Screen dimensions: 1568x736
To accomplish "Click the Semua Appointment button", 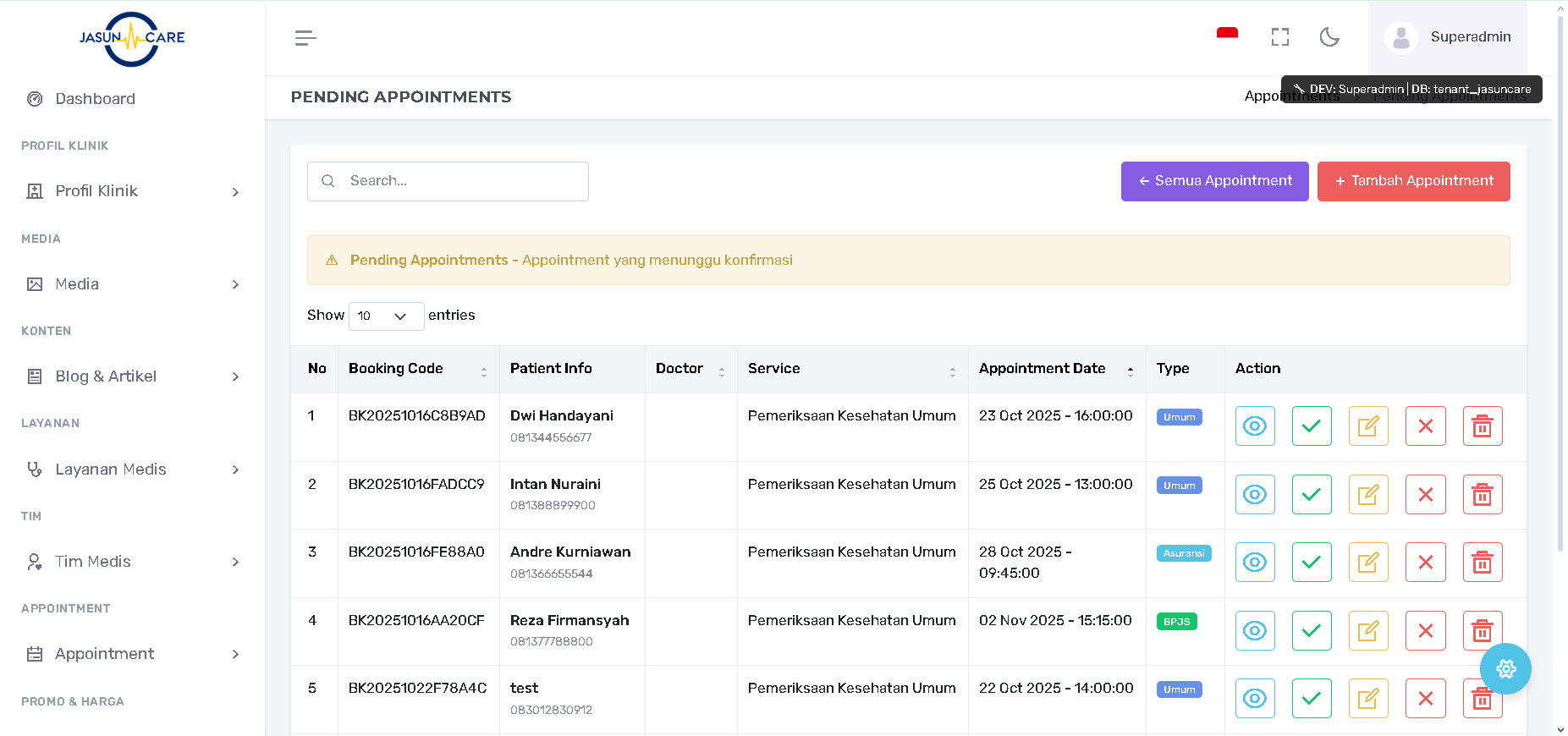I will point(1214,181).
